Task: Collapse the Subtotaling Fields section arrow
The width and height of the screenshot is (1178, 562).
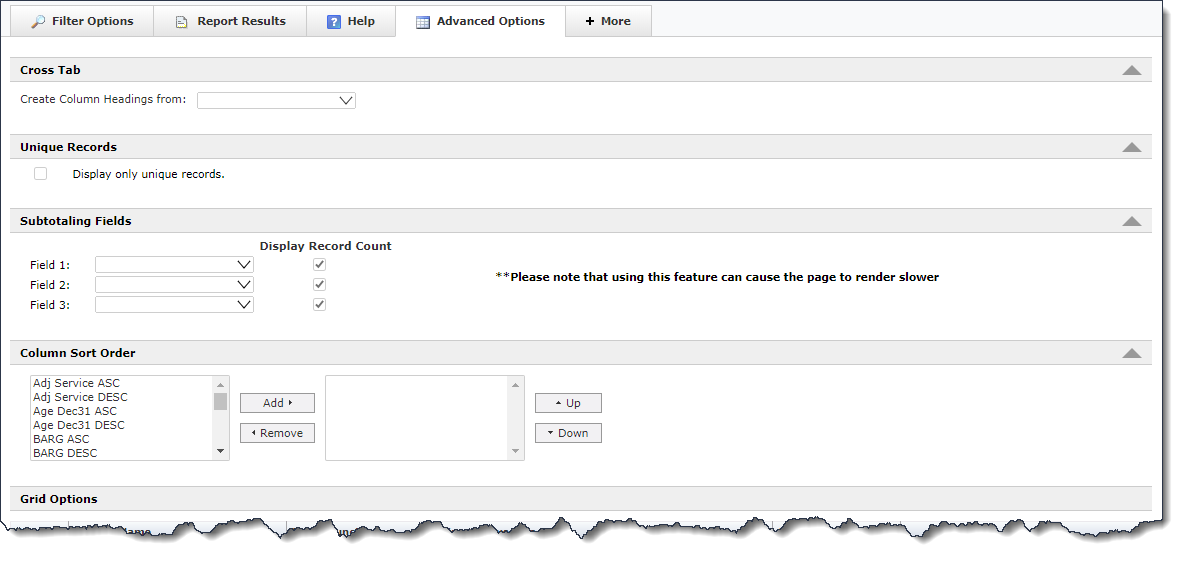Action: point(1131,221)
